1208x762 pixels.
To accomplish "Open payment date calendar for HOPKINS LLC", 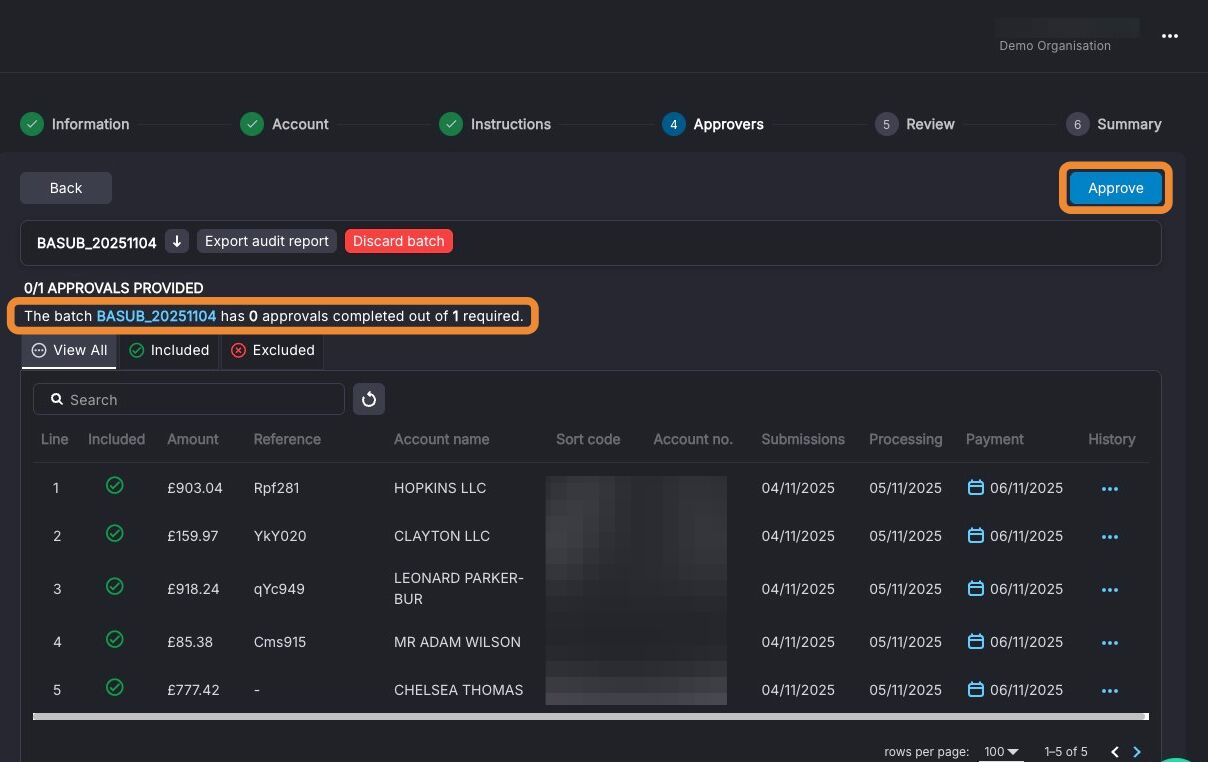I will [x=976, y=487].
